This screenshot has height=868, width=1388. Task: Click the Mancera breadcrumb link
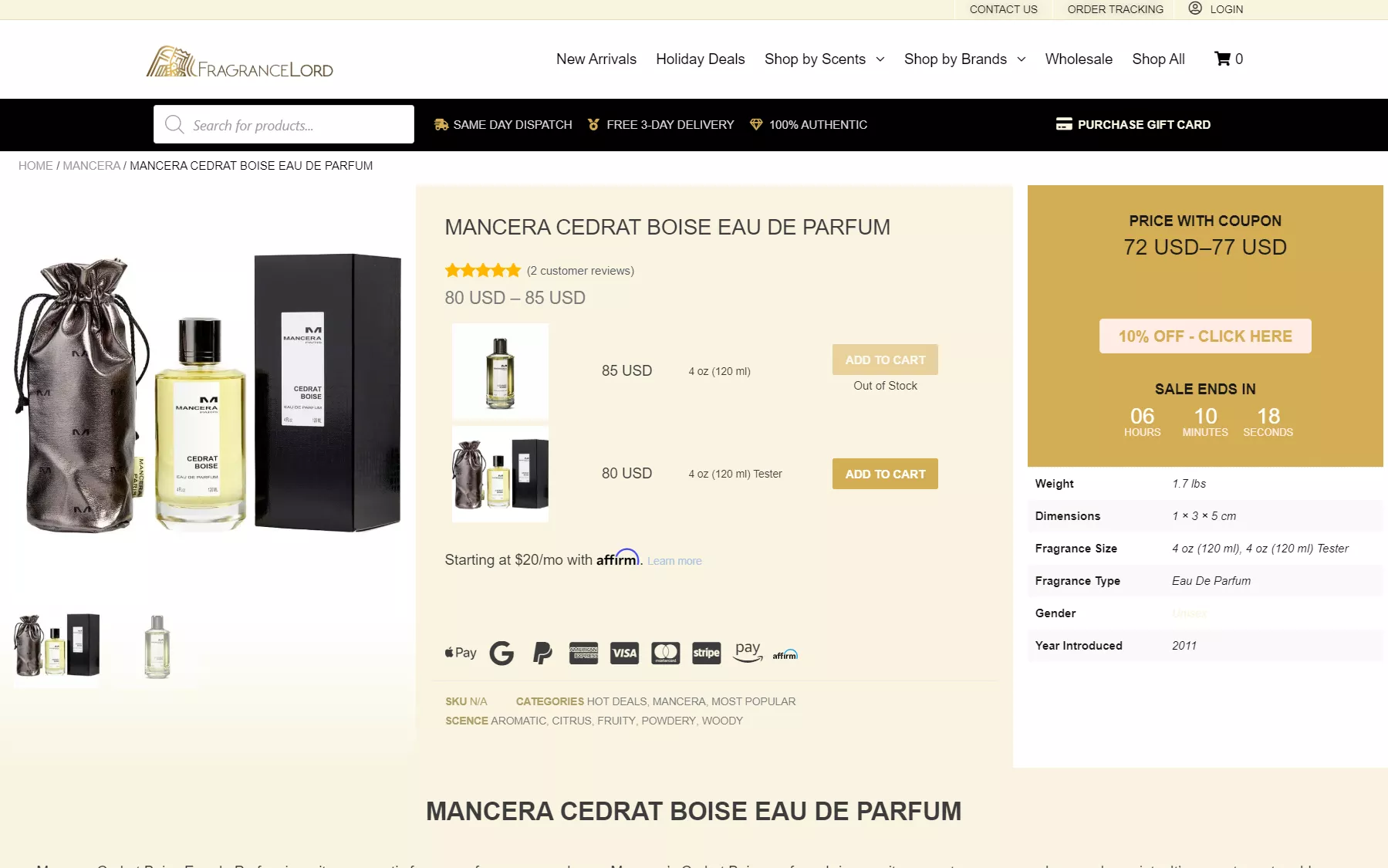(91, 166)
